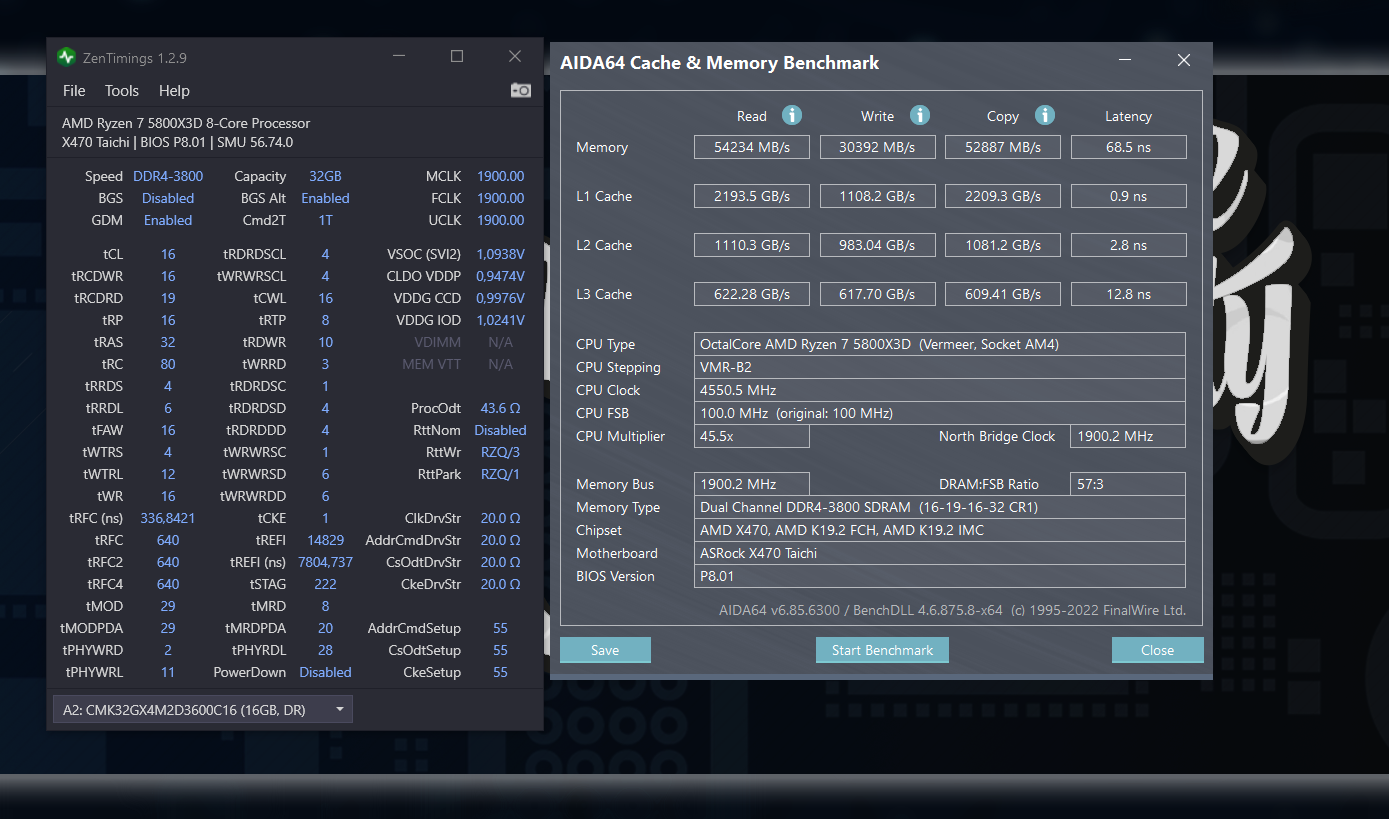Click the Write column info icon
Screen dimensions: 1389x819
coord(920,115)
